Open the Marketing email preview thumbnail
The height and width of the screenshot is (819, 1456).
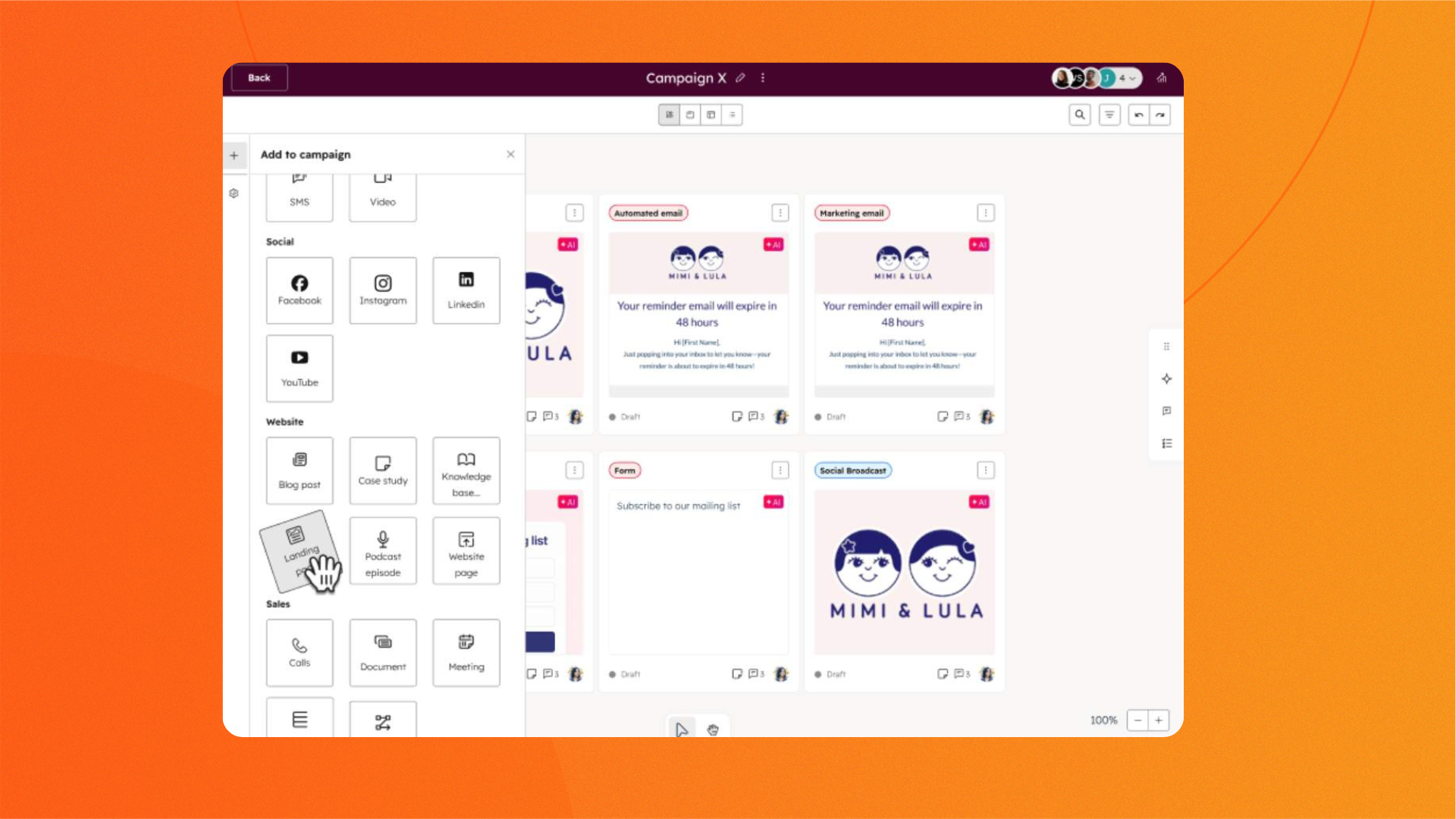point(904,315)
